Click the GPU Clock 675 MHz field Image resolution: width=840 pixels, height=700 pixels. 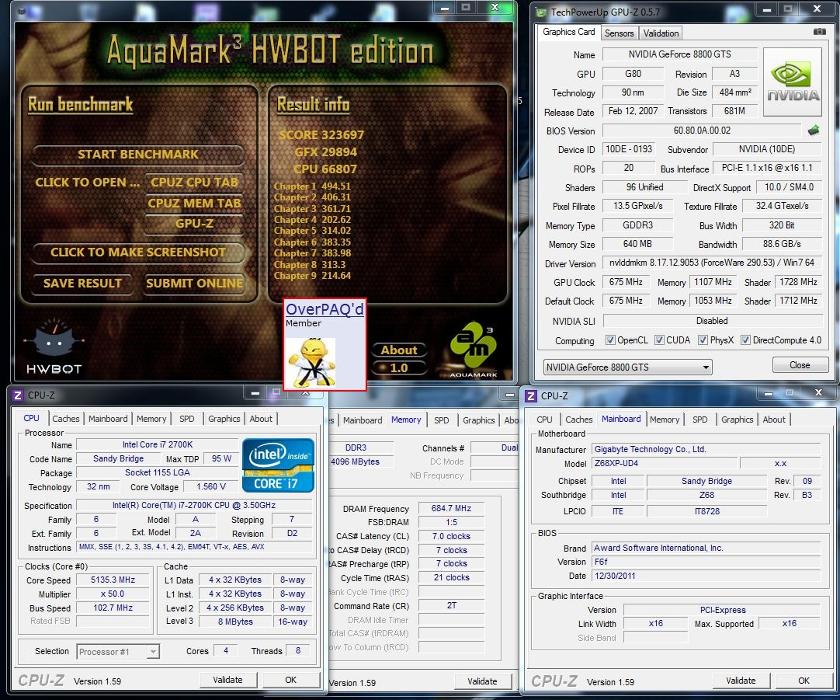click(x=626, y=282)
